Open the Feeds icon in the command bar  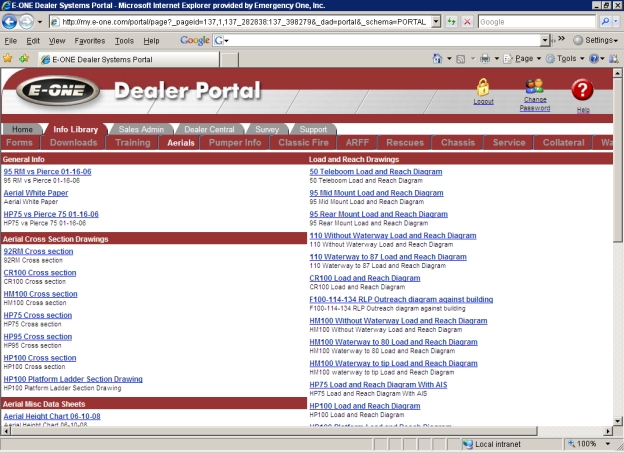(460, 59)
